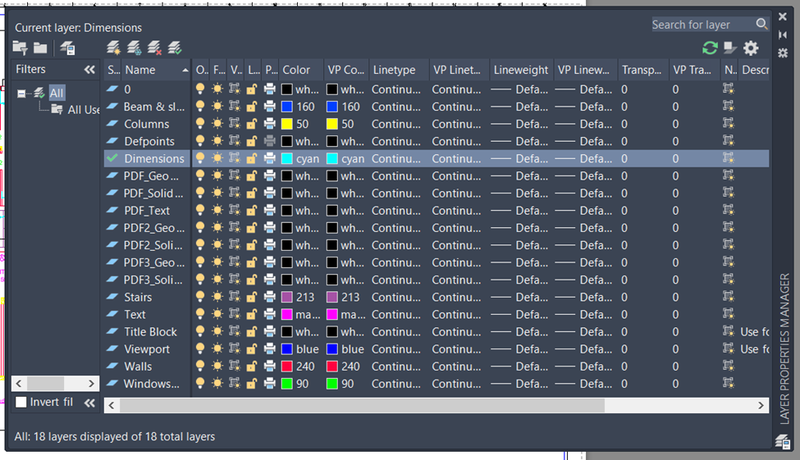Viewport: 800px width, 460px height.
Task: Click the layer list horizontal scrollbar thumb
Action: (362, 405)
